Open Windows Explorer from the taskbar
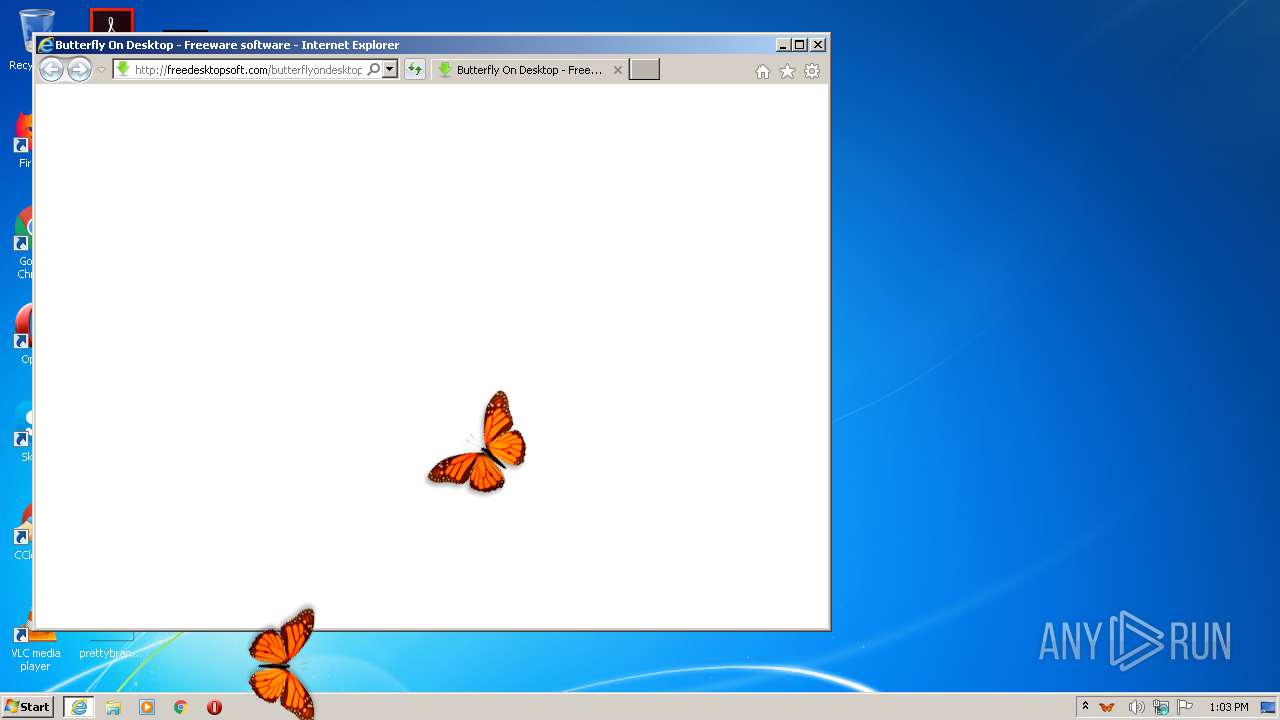The width and height of the screenshot is (1280, 720). pyautogui.click(x=113, y=707)
